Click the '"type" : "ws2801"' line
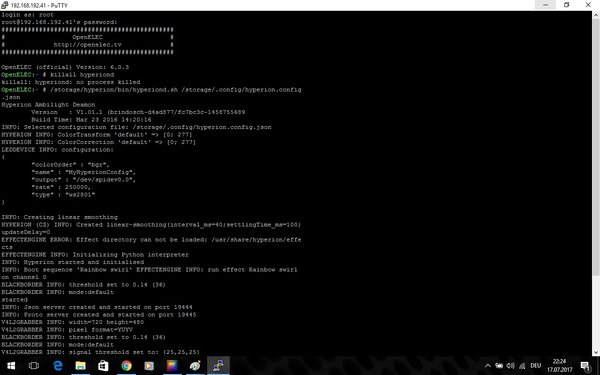The width and height of the screenshot is (600, 375). [63, 194]
